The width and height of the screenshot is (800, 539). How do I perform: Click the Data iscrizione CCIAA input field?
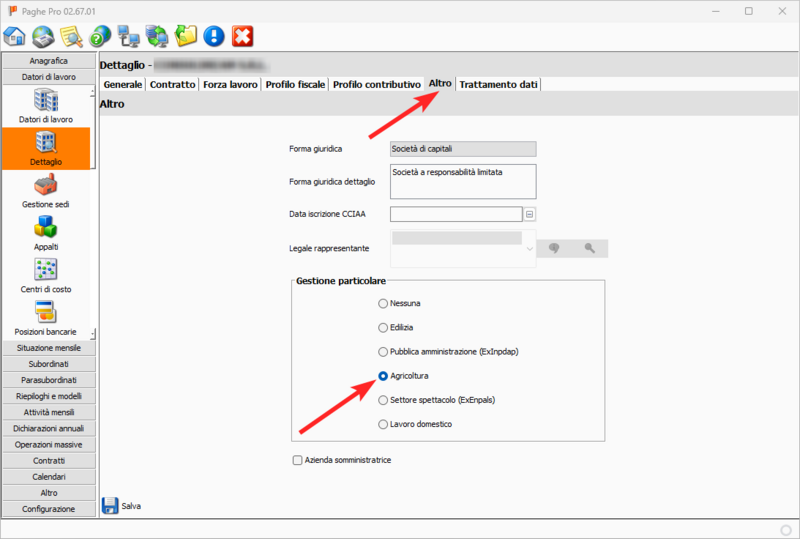pyautogui.click(x=455, y=213)
